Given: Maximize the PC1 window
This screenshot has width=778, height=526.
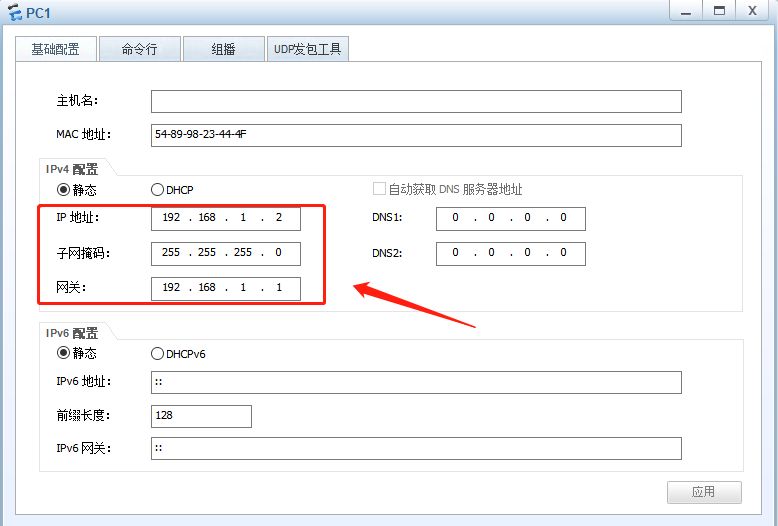Looking at the screenshot, I should coord(717,10).
